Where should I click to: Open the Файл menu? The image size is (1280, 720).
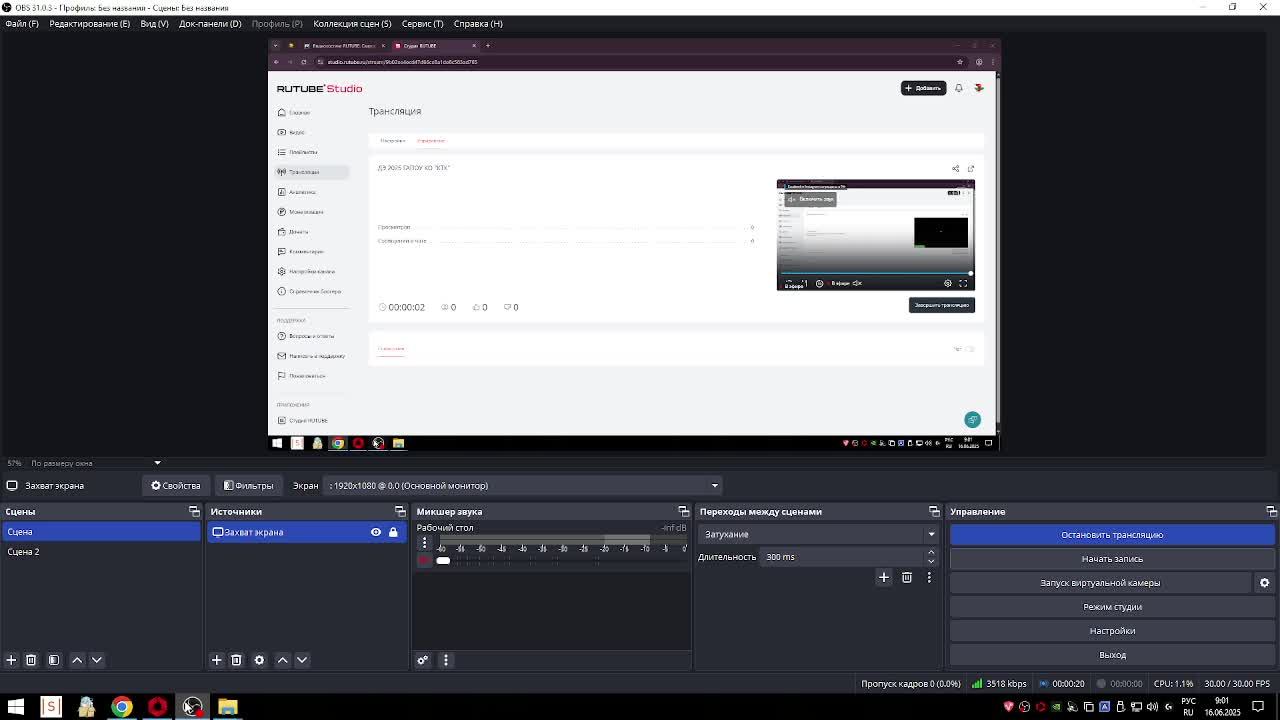(x=21, y=23)
